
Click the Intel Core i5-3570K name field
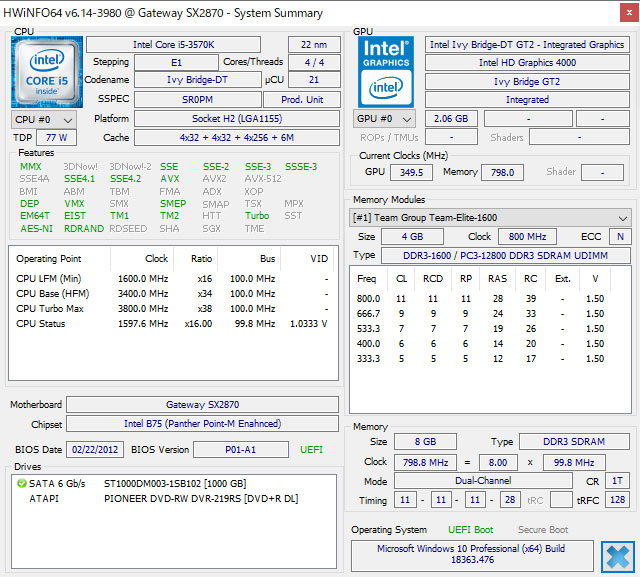(173, 44)
